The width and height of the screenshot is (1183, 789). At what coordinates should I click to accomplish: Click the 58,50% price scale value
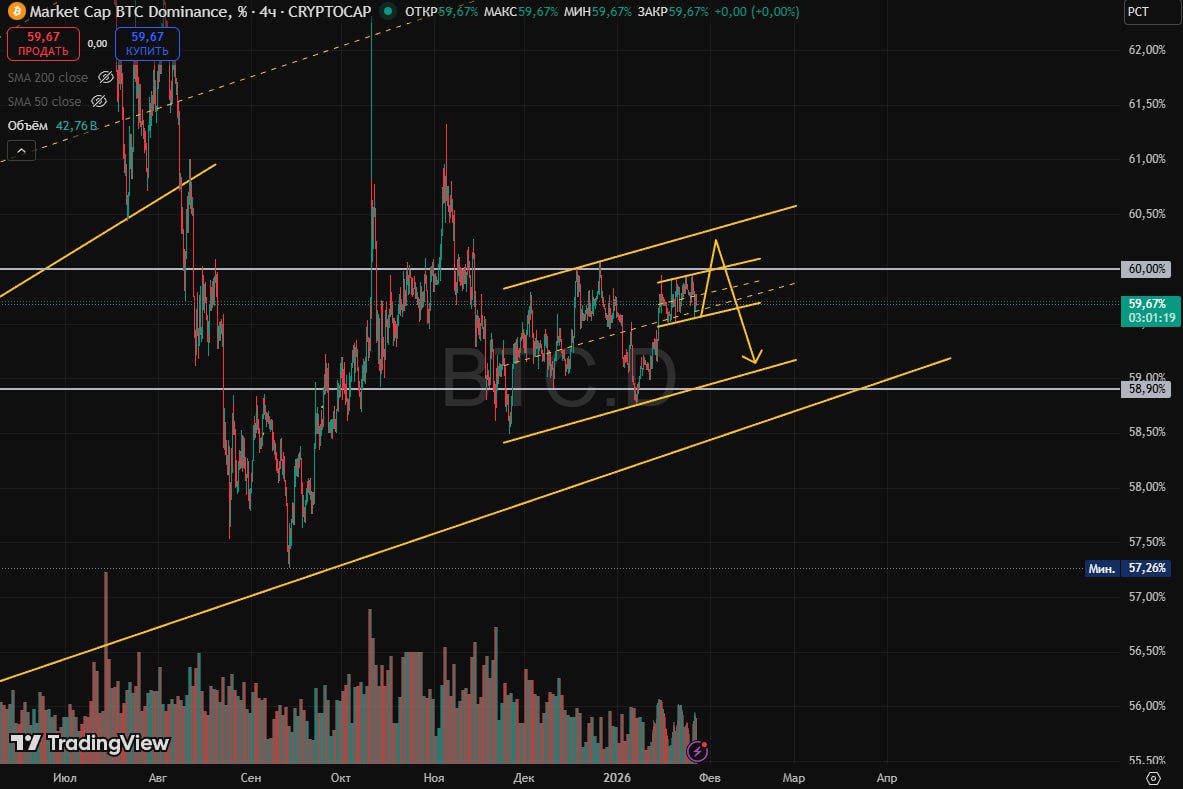(1147, 432)
